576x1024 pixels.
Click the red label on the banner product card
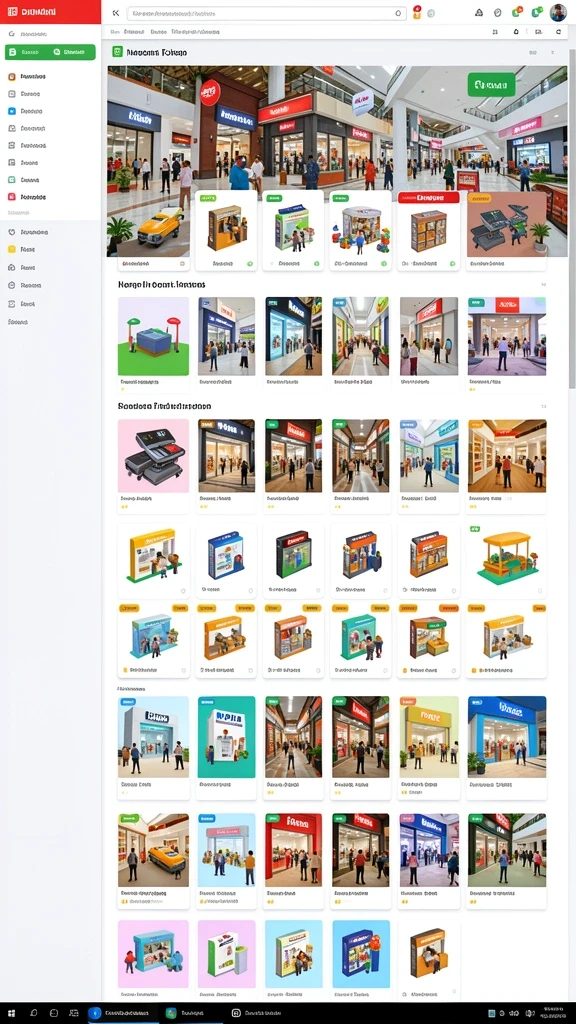coord(428,197)
